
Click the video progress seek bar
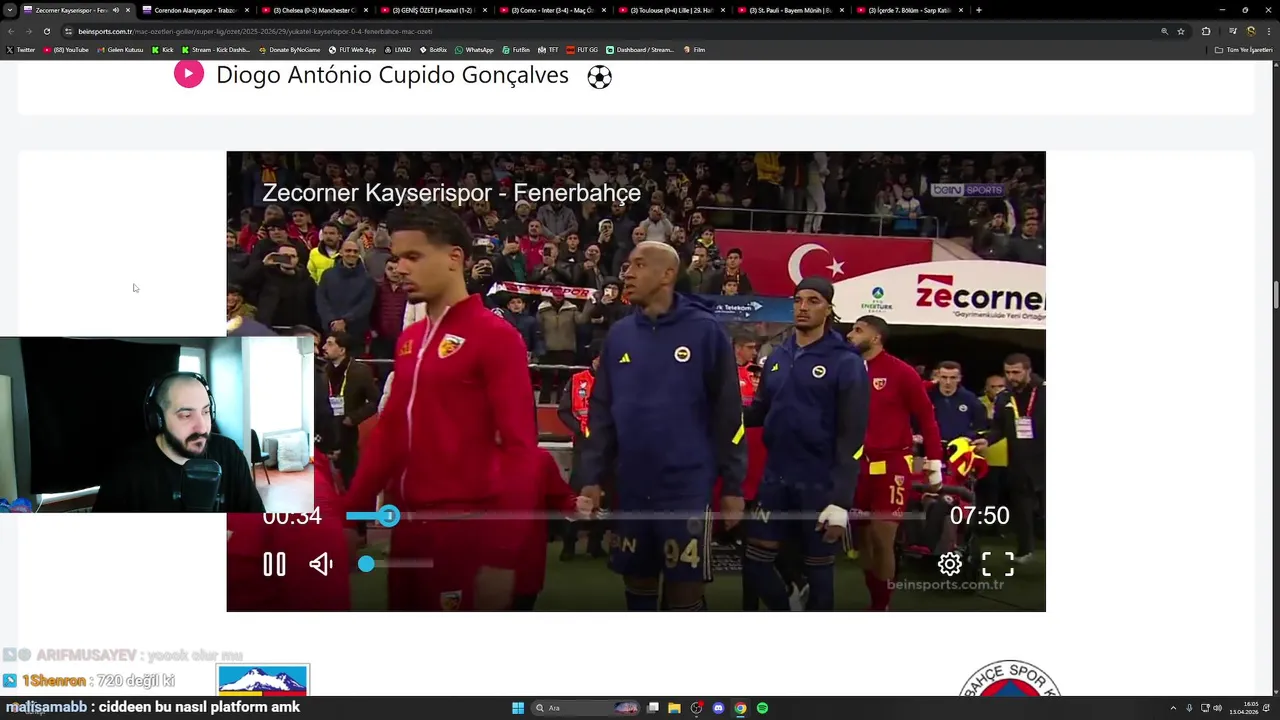(x=635, y=516)
